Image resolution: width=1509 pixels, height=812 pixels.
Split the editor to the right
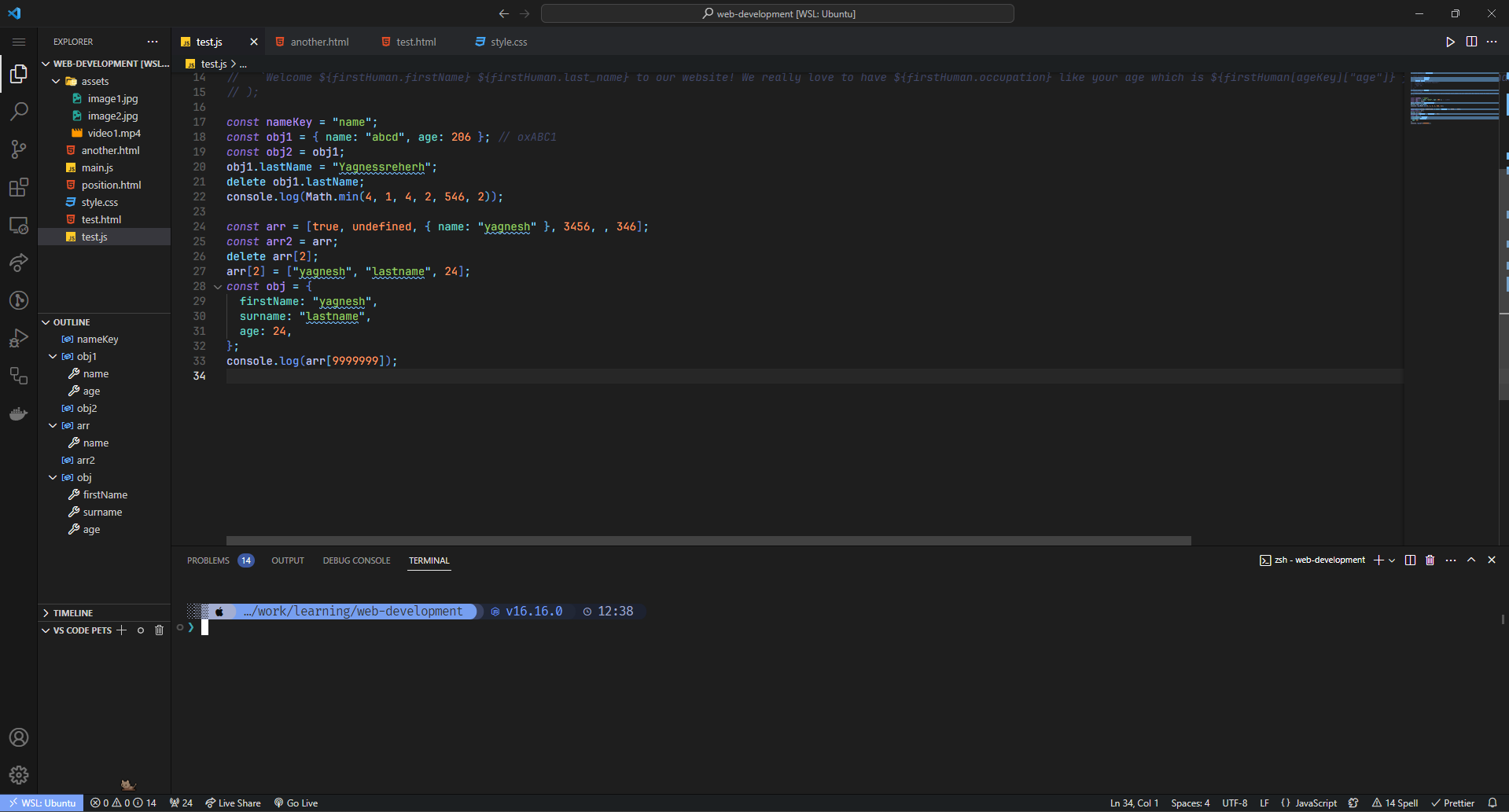(1471, 42)
